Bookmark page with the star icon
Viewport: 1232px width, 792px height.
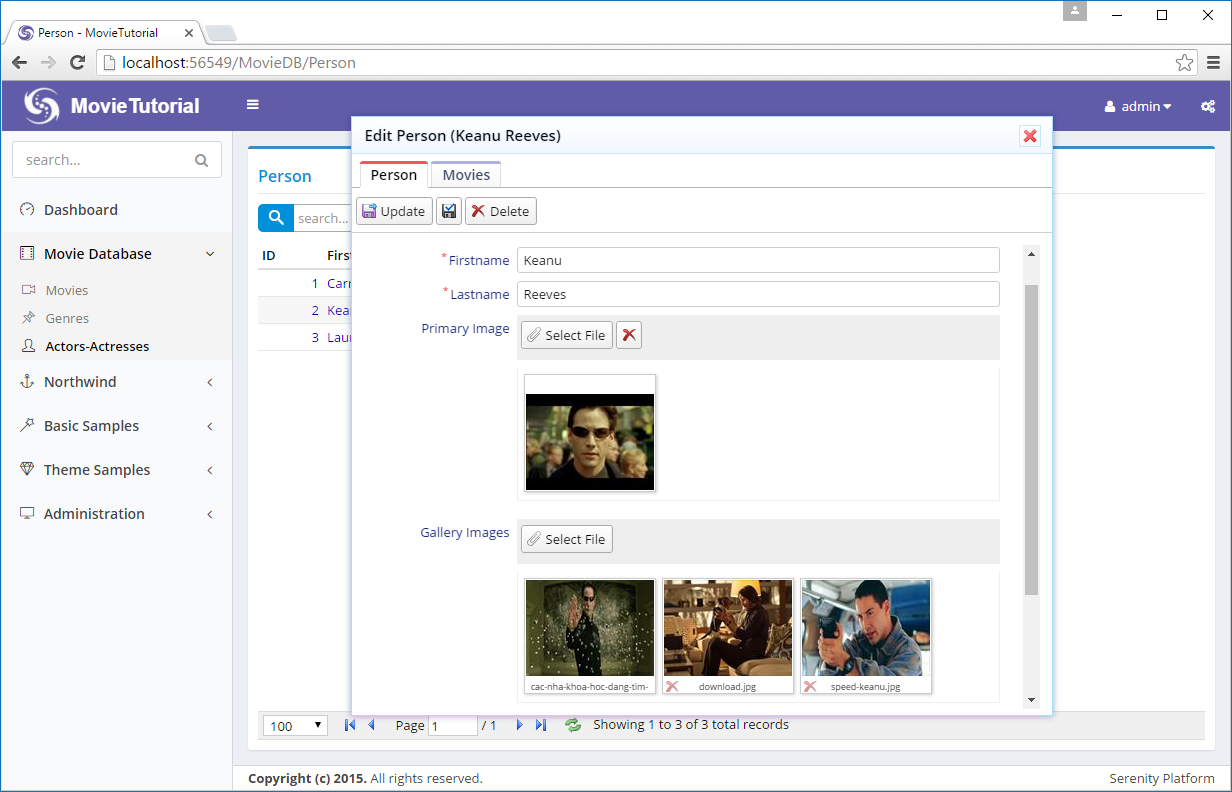(x=1184, y=63)
